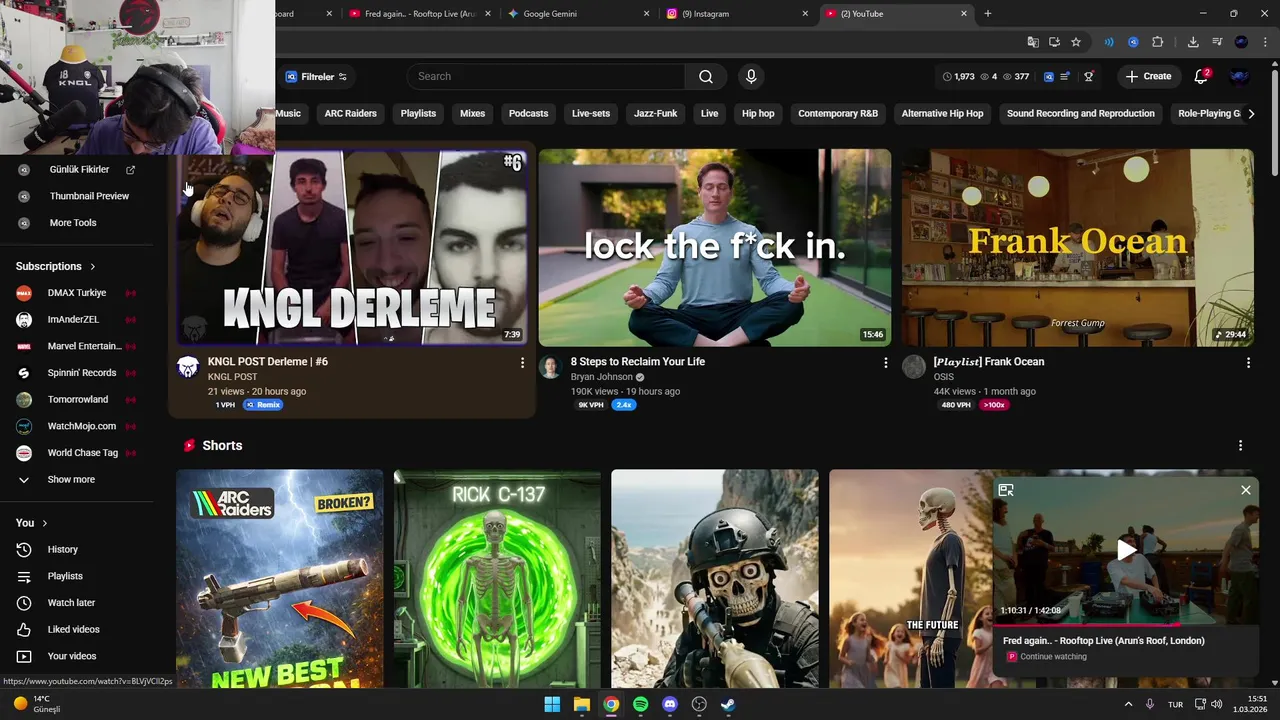Viewport: 1280px width, 720px height.
Task: Expand the Subscriptions section chevron
Action: [x=93, y=266]
